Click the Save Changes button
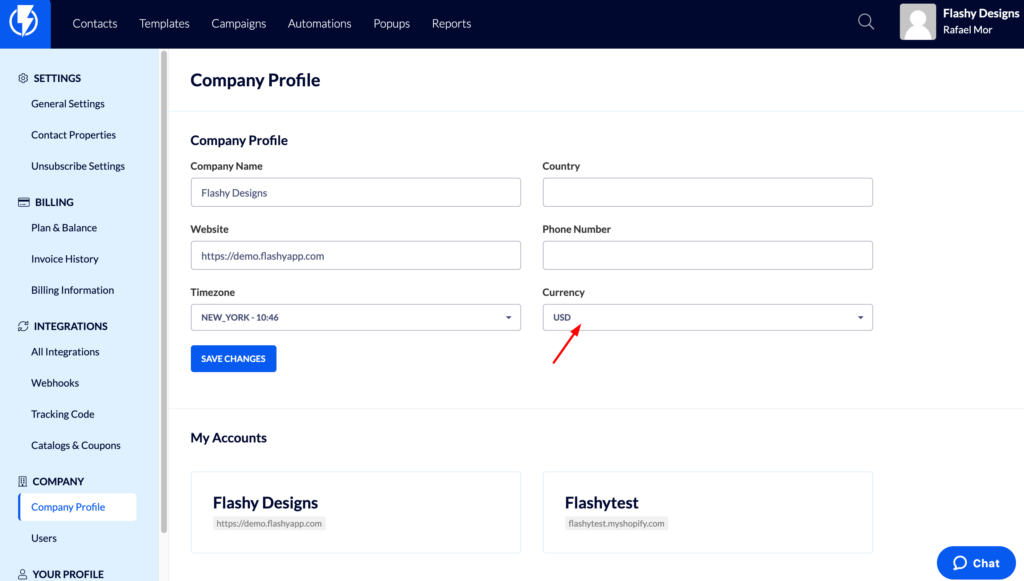The image size is (1024, 581). (x=233, y=359)
